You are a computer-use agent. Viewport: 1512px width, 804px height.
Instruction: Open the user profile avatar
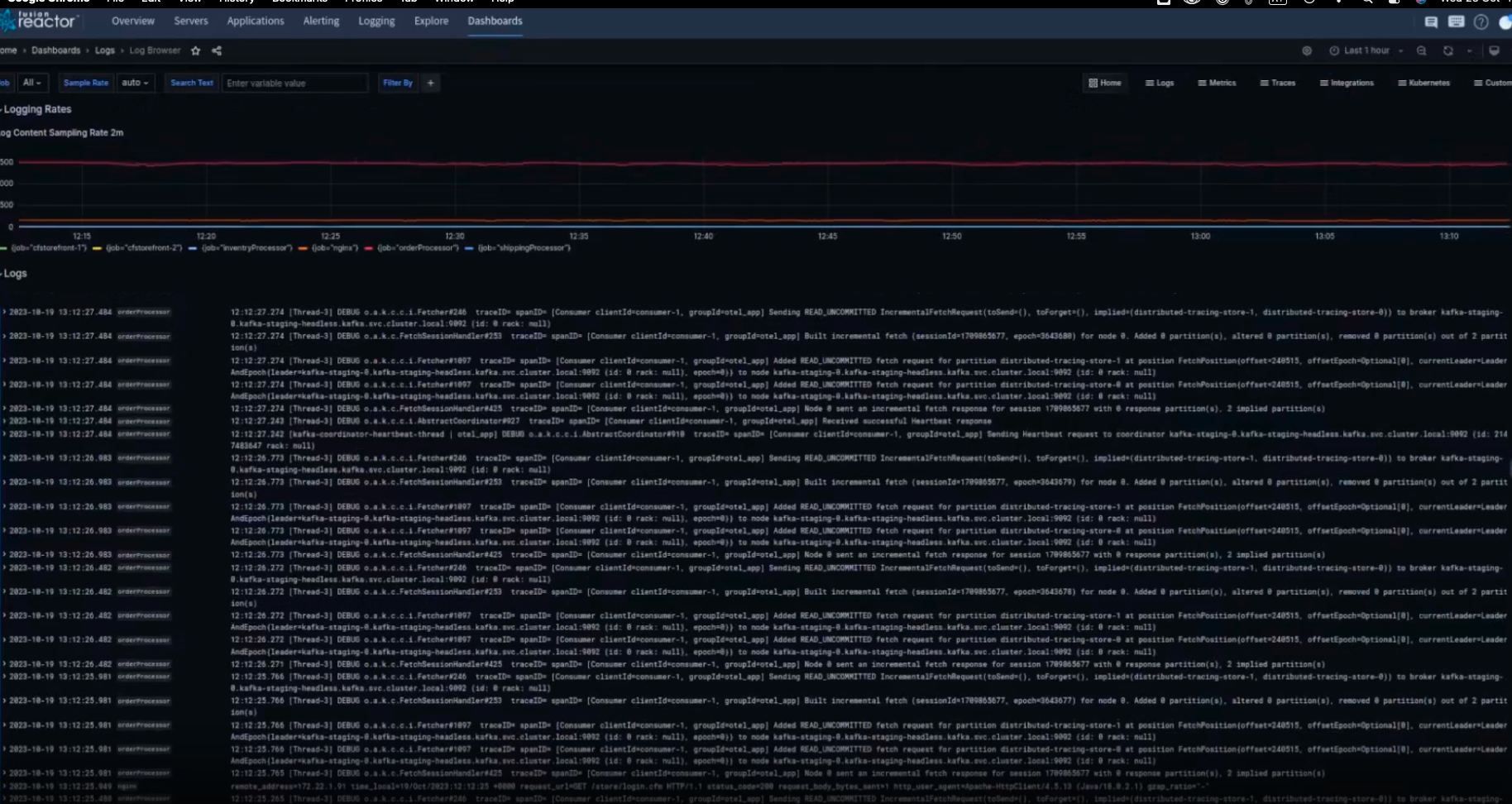tap(1505, 22)
